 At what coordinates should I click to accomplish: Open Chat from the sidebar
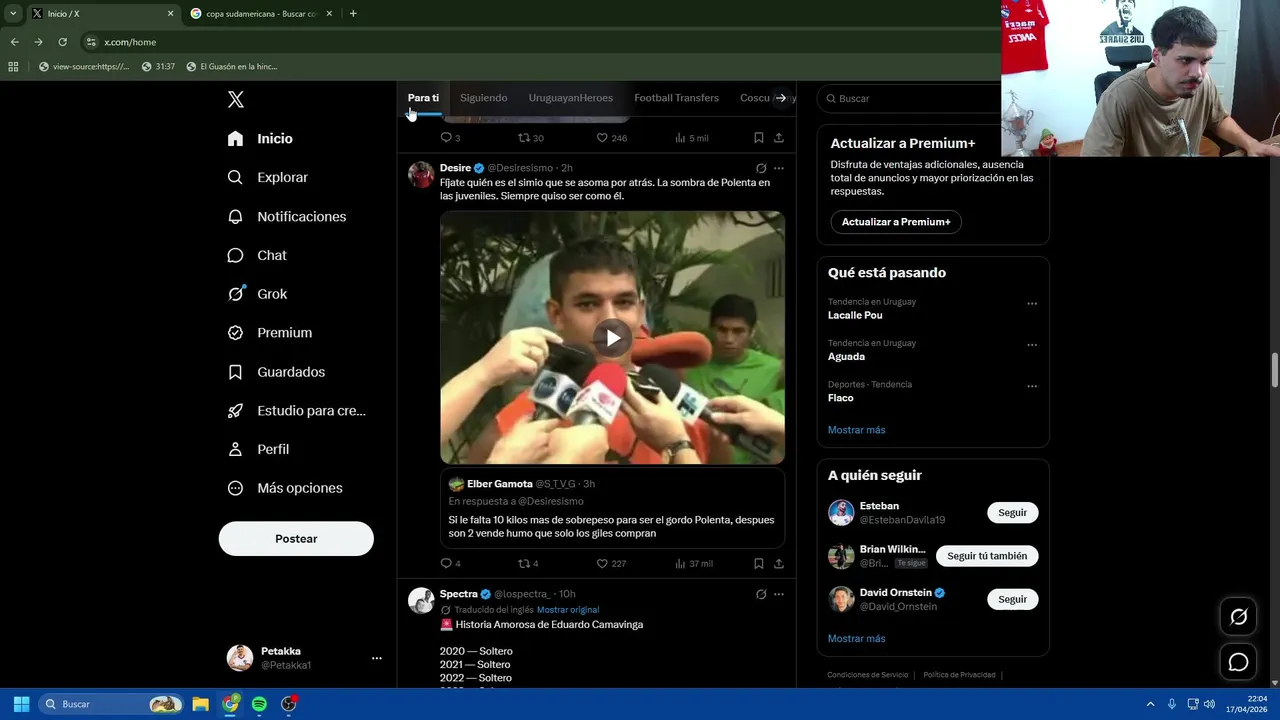pos(256,255)
